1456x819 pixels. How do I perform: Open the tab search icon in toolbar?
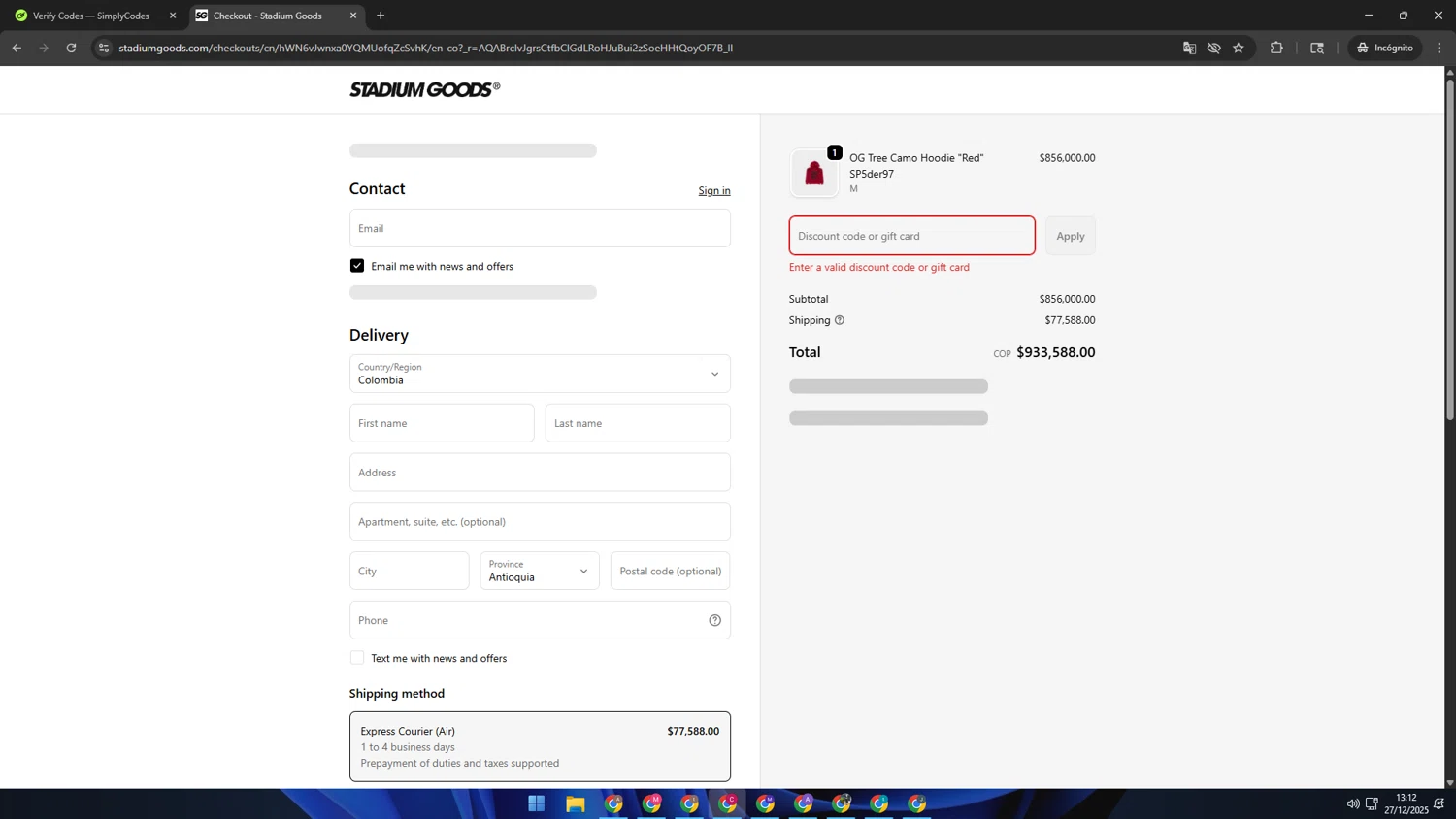pos(1317,48)
